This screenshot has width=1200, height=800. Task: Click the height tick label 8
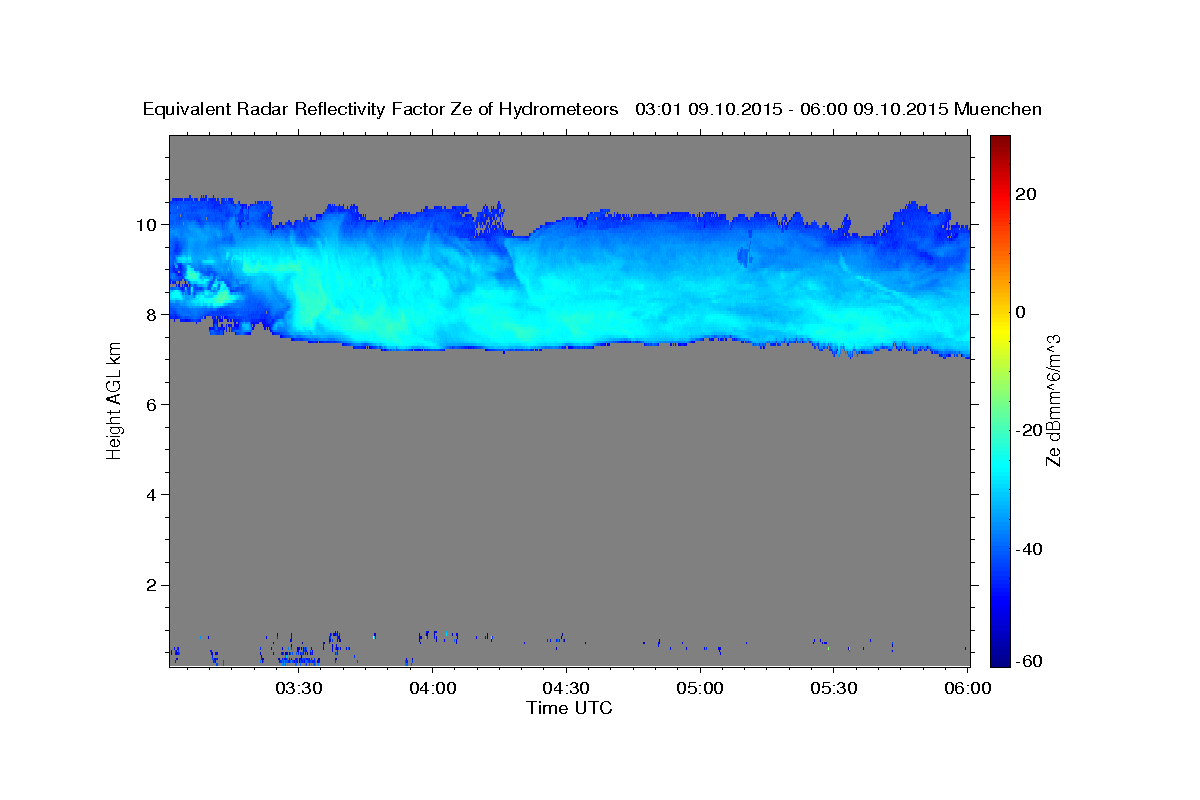(151, 314)
